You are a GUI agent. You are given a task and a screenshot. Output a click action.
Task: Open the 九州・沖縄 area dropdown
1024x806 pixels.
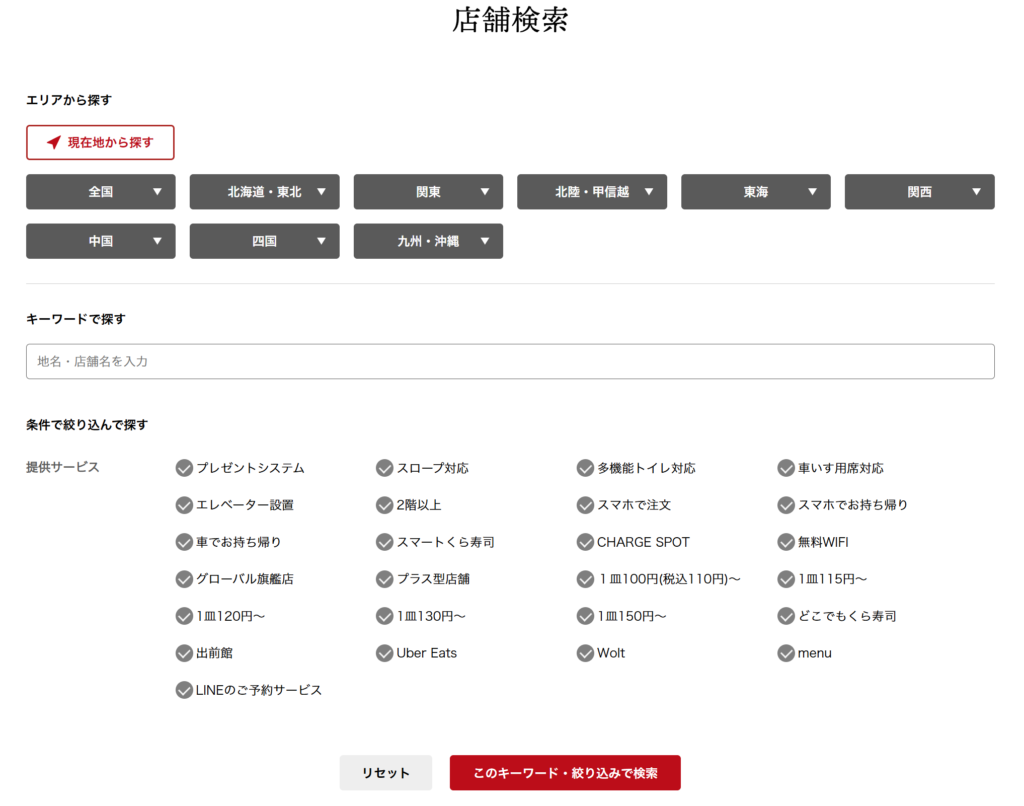point(428,241)
